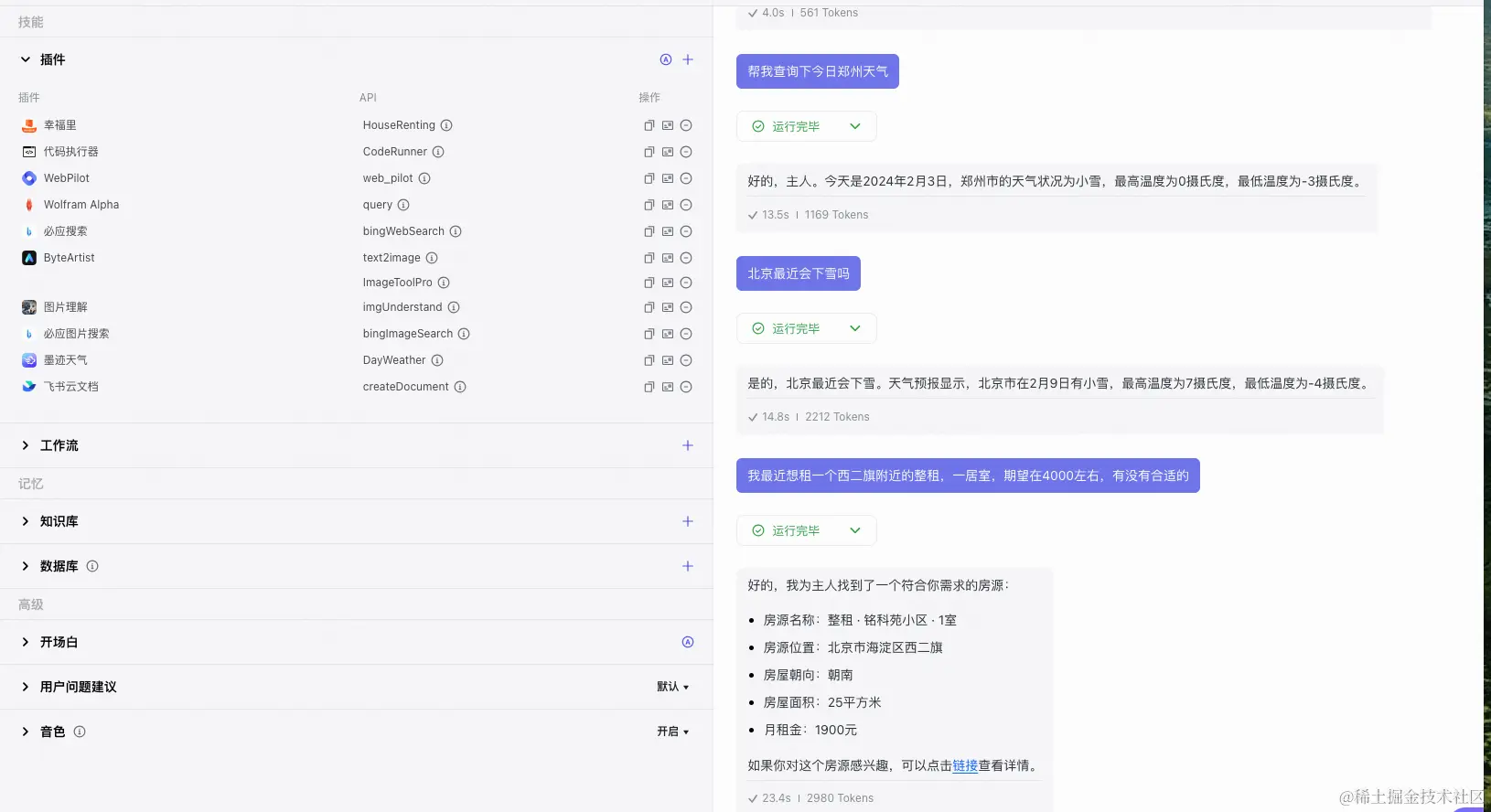Add a new plugin with the plus icon
The image size is (1491, 812).
tap(688, 59)
